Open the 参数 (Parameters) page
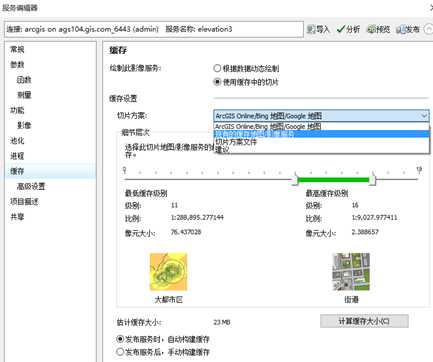This screenshot has width=433, height=362. (17, 65)
